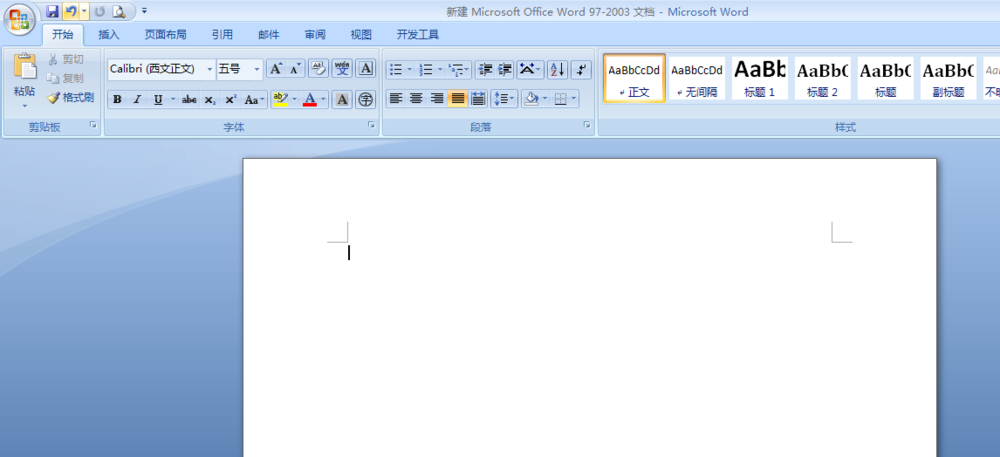Toggle bold formatting
This screenshot has height=457, width=1000.
point(117,99)
